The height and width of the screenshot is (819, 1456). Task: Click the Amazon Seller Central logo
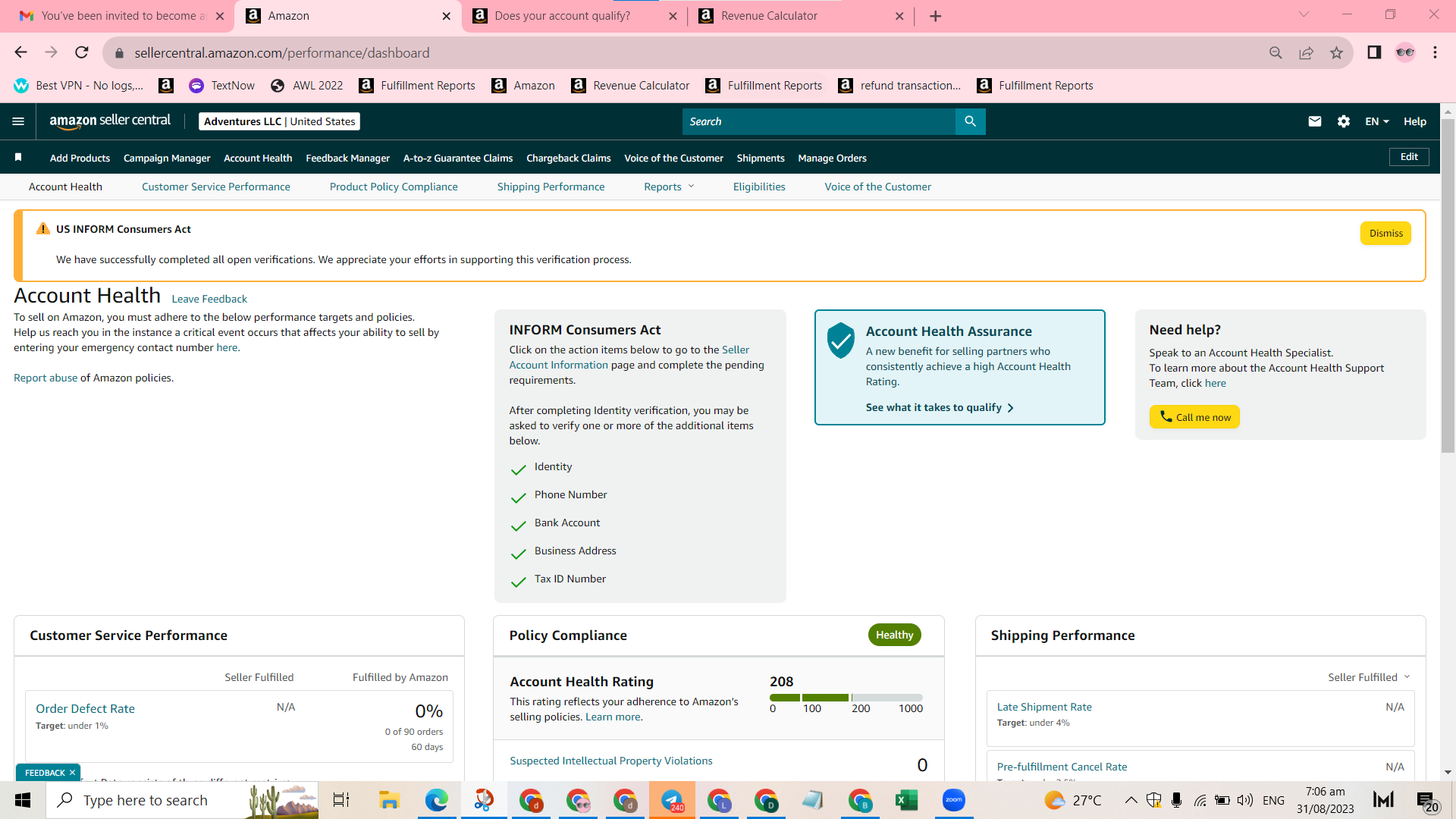110,121
